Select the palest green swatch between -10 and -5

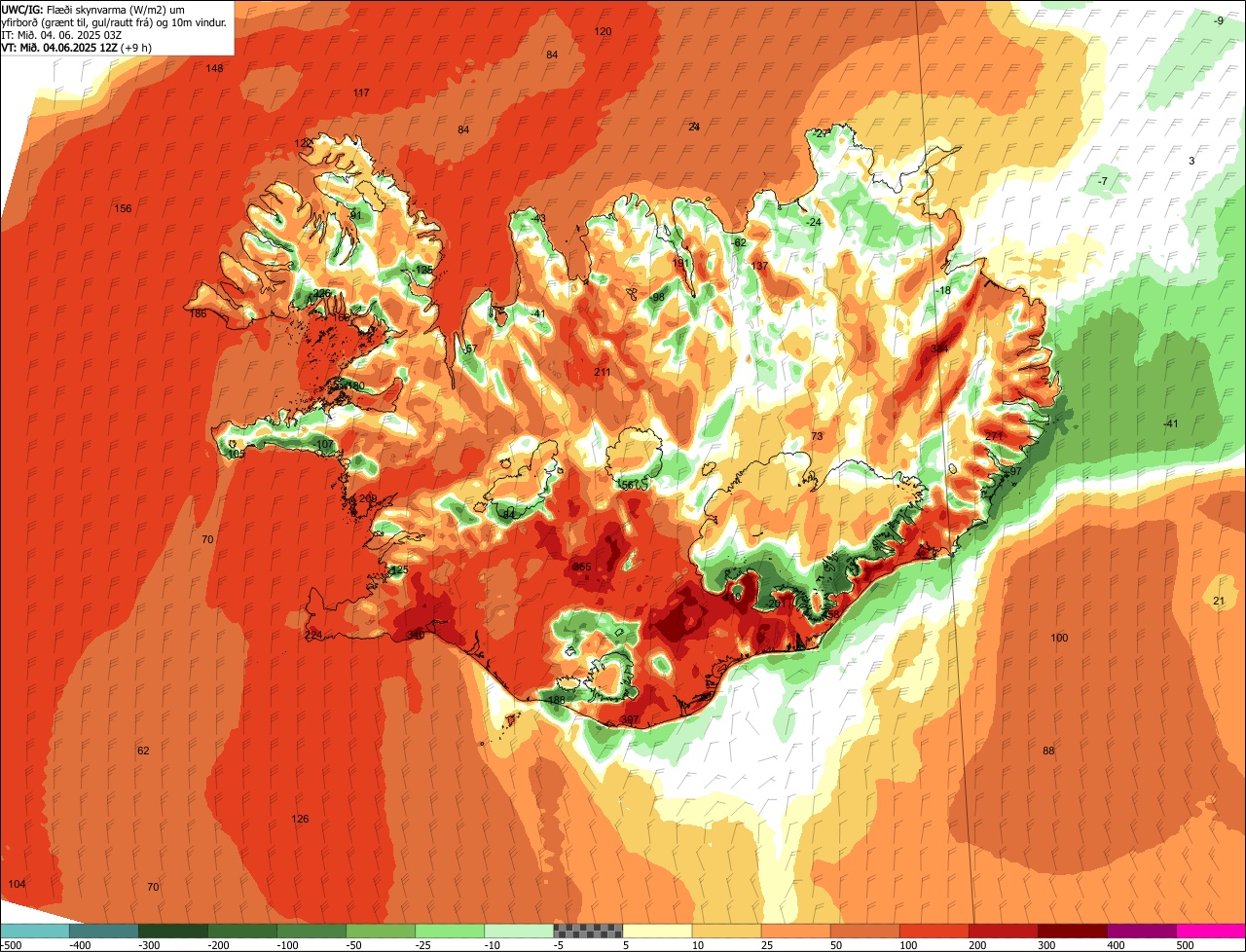519,930
